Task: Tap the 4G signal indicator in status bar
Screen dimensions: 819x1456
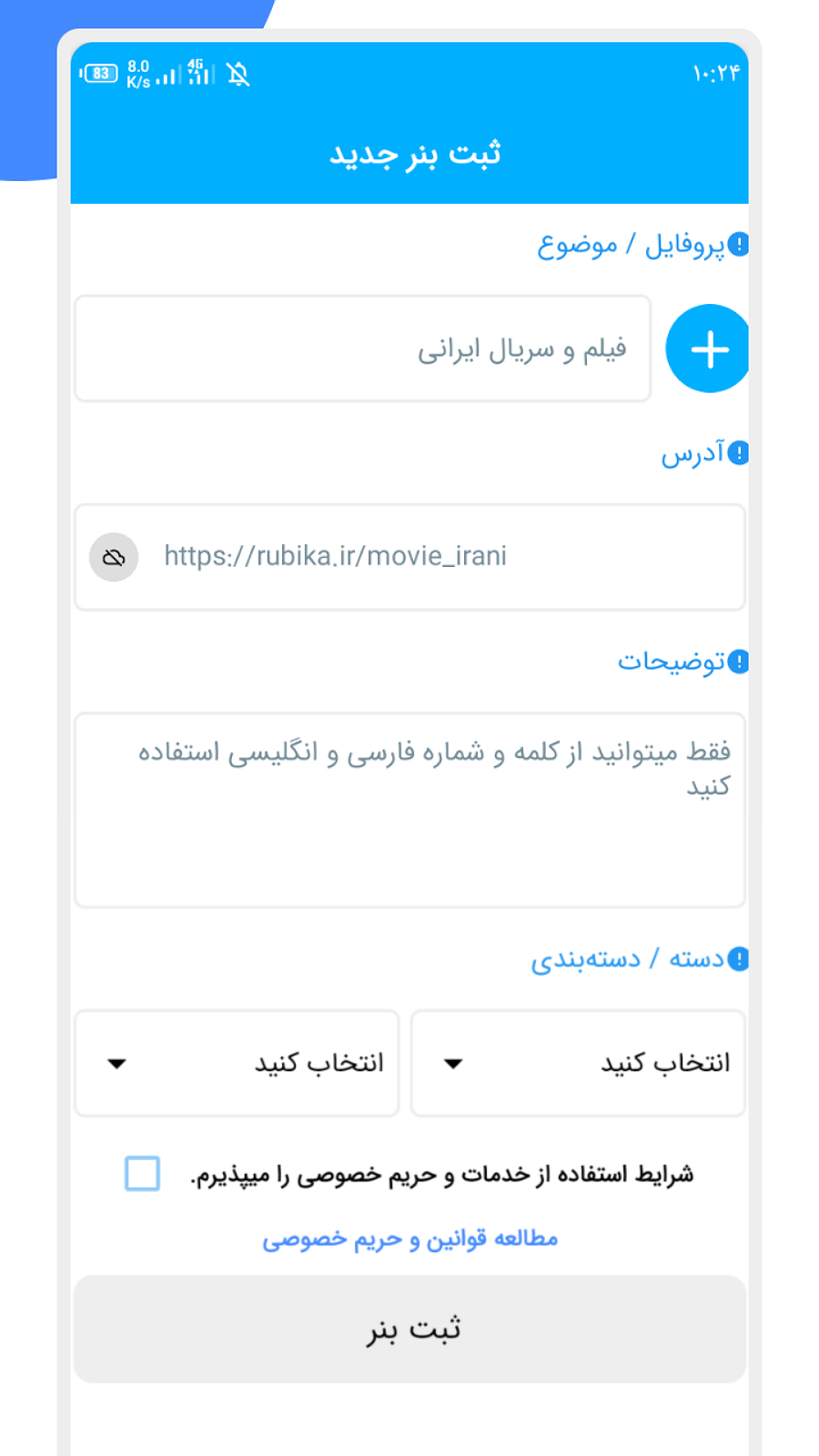Action: 200,72
